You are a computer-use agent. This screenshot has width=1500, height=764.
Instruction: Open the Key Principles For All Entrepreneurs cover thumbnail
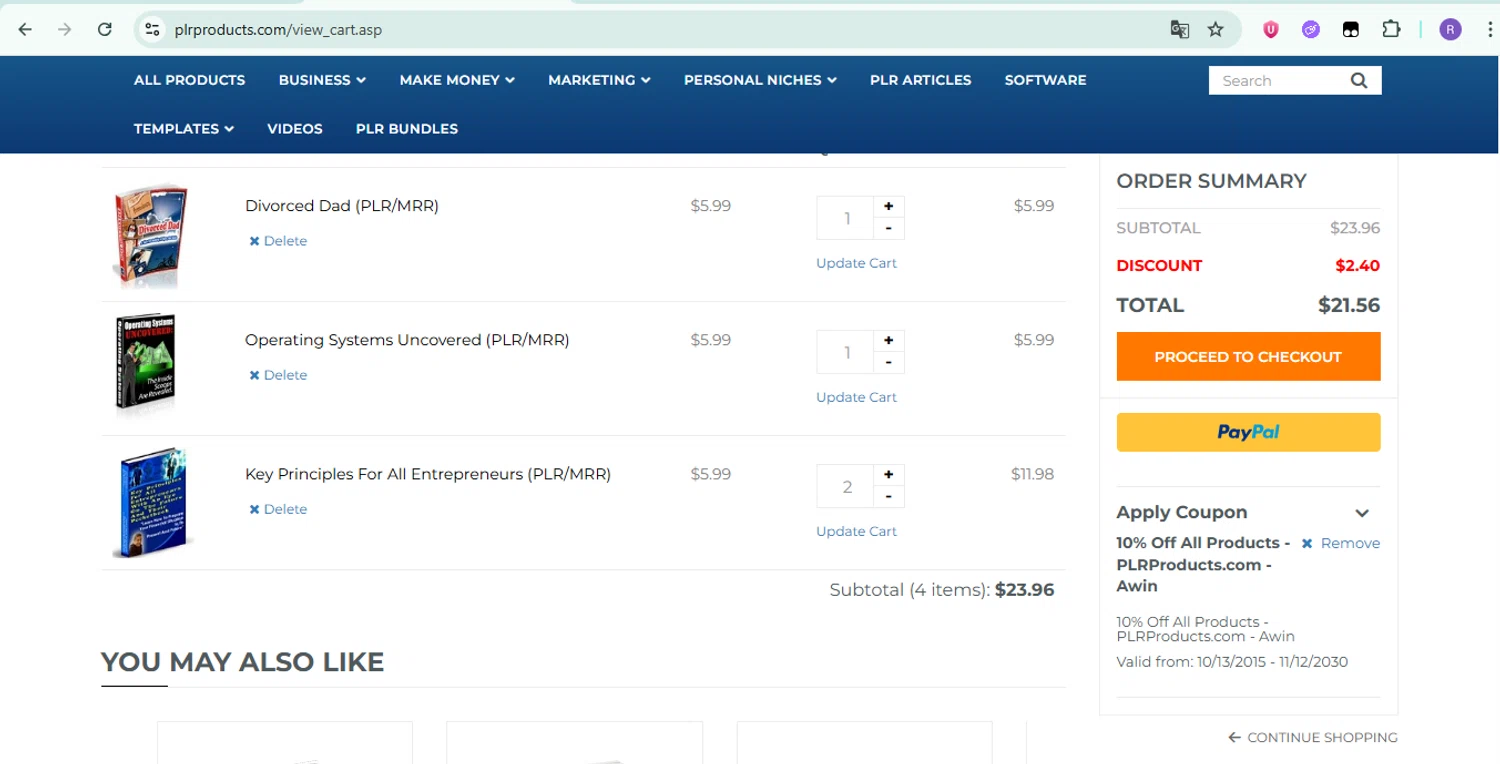(151, 502)
